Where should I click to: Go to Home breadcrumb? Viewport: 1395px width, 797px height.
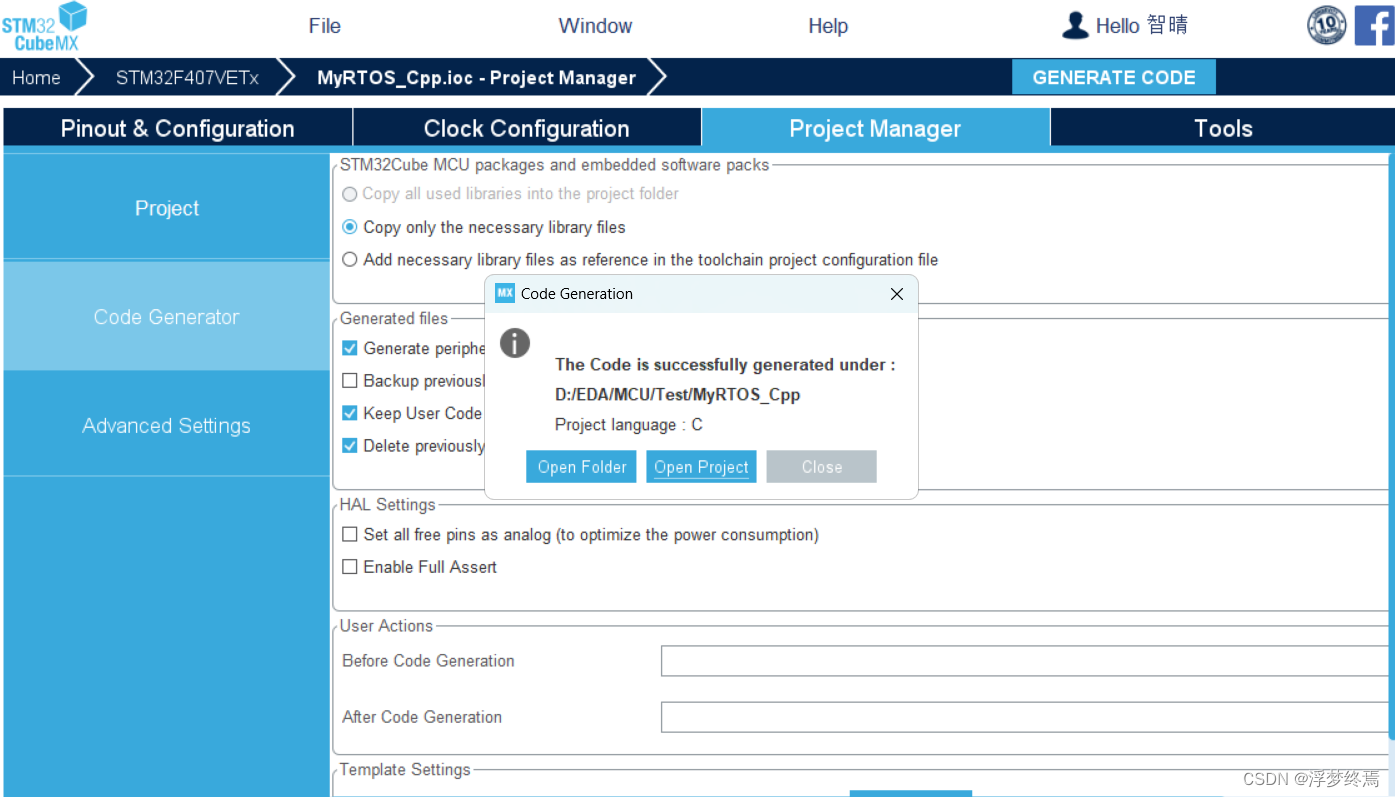(x=36, y=78)
